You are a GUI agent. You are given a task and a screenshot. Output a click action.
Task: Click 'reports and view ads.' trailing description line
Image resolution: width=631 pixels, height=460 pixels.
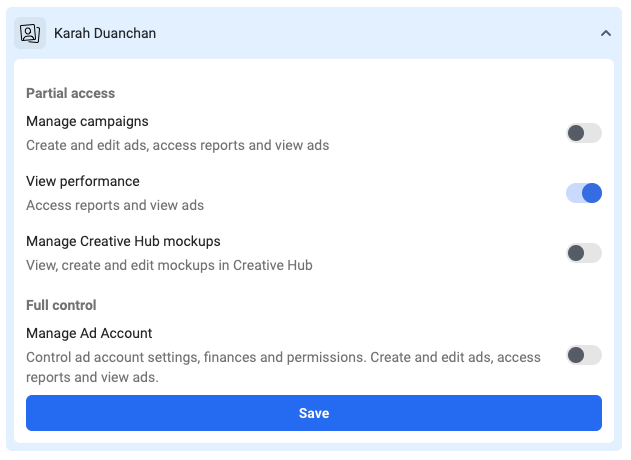[x=92, y=377]
